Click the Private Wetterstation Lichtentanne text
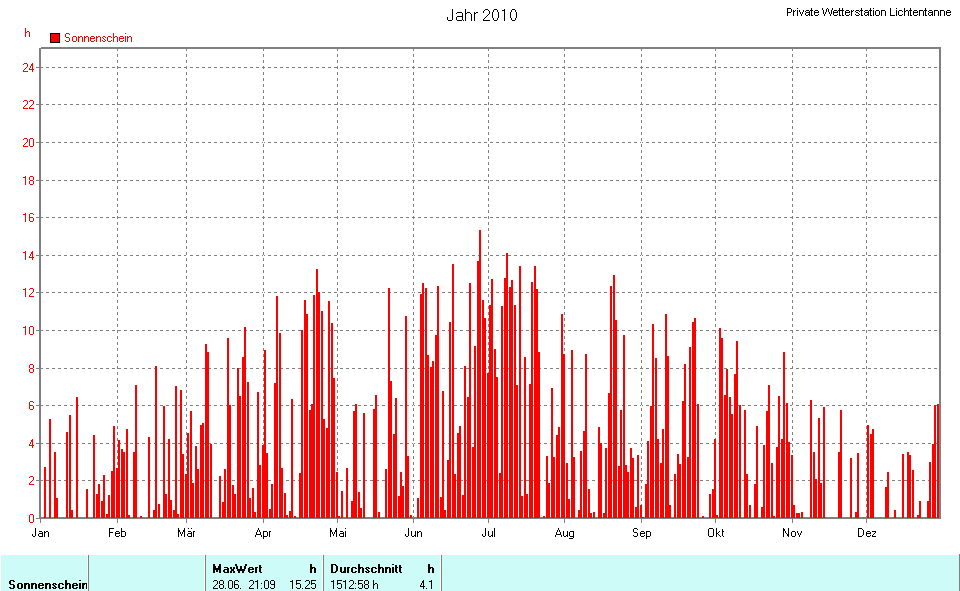960x591 pixels. tap(868, 12)
